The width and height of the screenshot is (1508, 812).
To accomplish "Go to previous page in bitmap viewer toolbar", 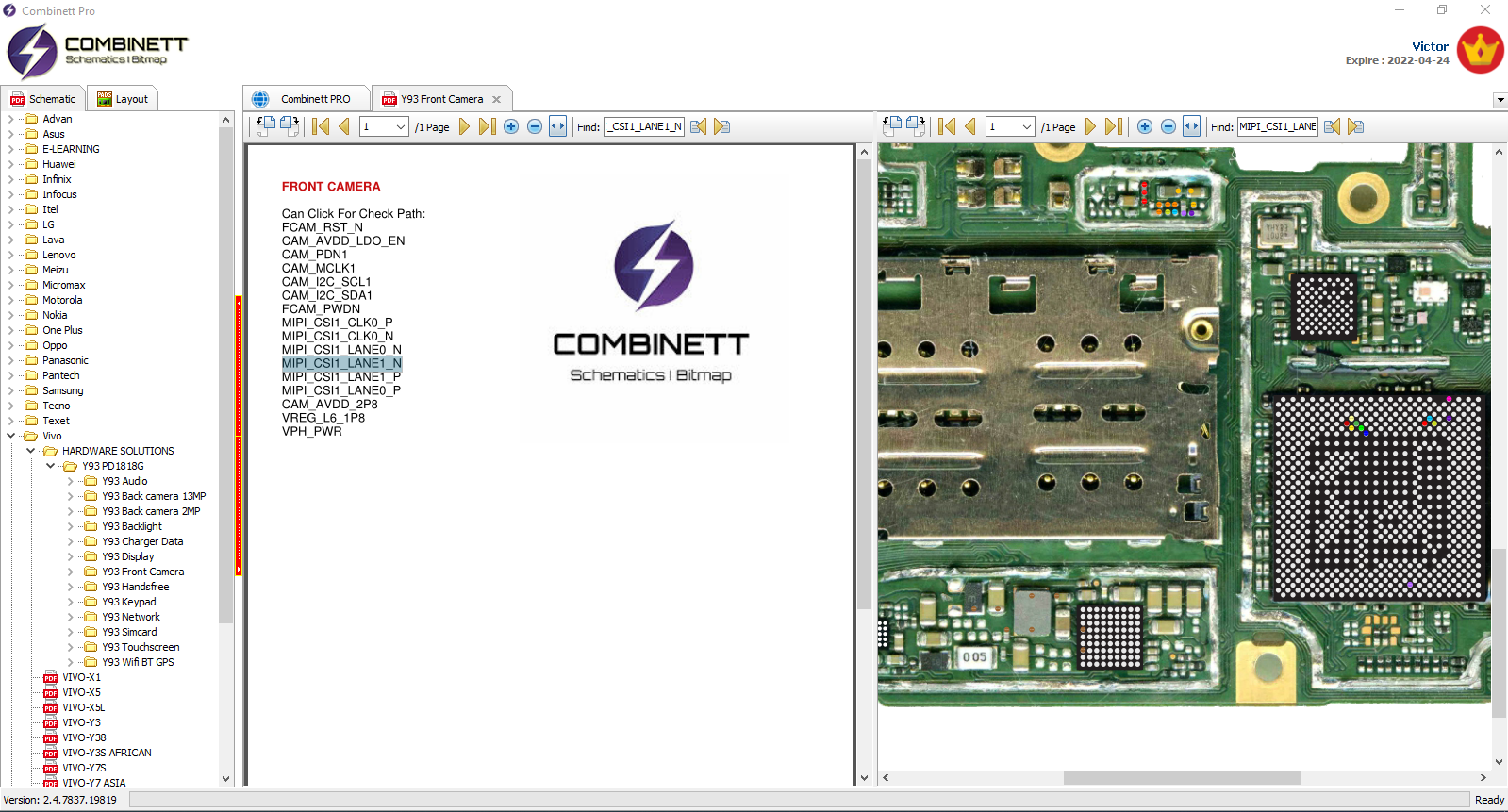I will (970, 126).
